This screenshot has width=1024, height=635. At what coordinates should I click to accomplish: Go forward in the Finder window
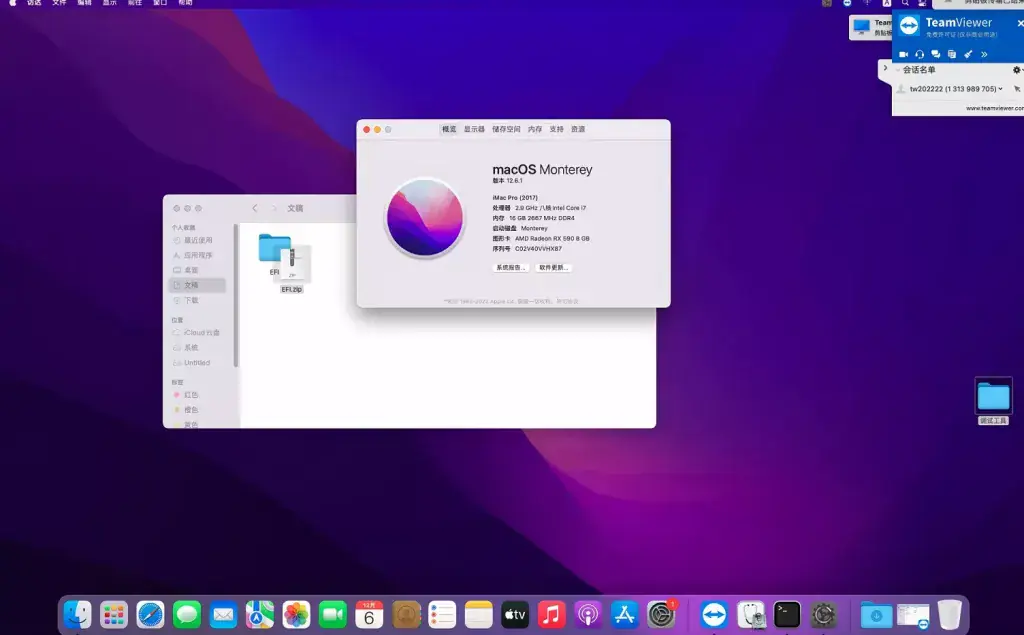pos(274,208)
